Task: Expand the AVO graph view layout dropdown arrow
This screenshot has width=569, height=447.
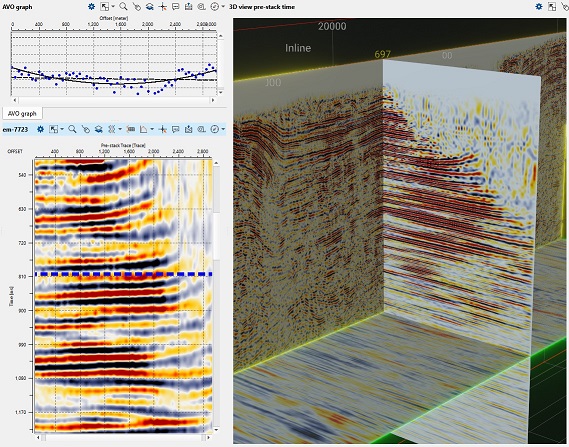Action: pyautogui.click(x=113, y=7)
